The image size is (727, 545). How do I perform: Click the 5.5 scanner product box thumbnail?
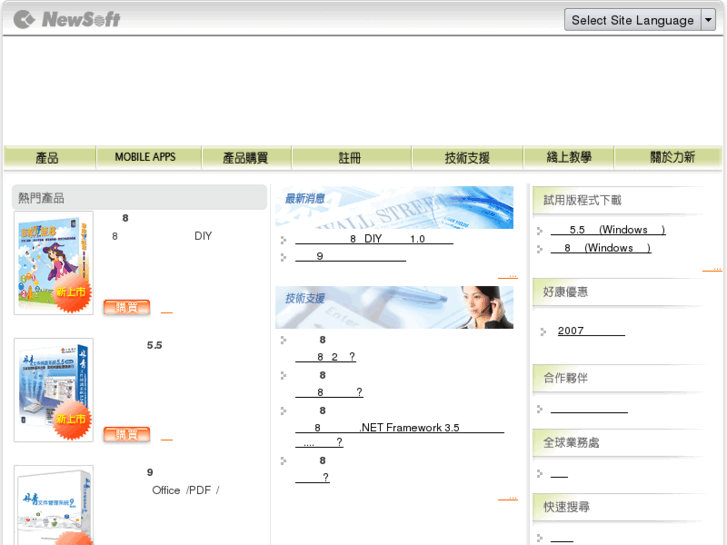point(54,390)
